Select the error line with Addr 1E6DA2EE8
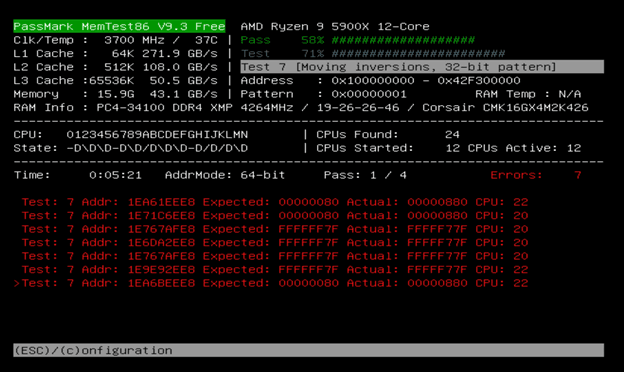Screen dimensions: 624x372 (275, 243)
